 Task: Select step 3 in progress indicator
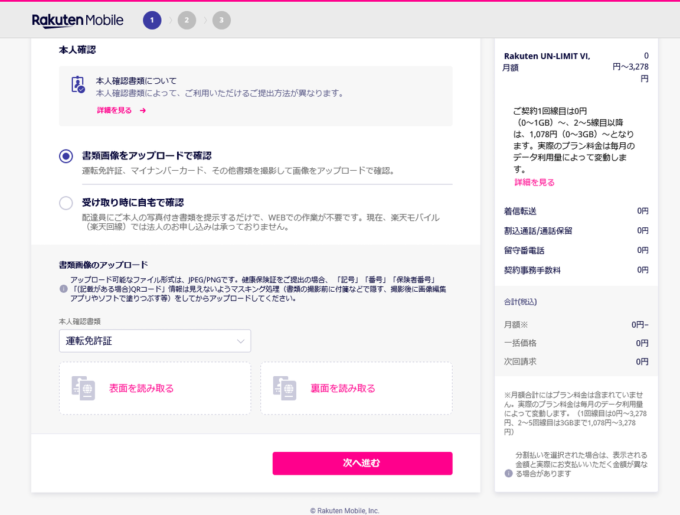(221, 20)
